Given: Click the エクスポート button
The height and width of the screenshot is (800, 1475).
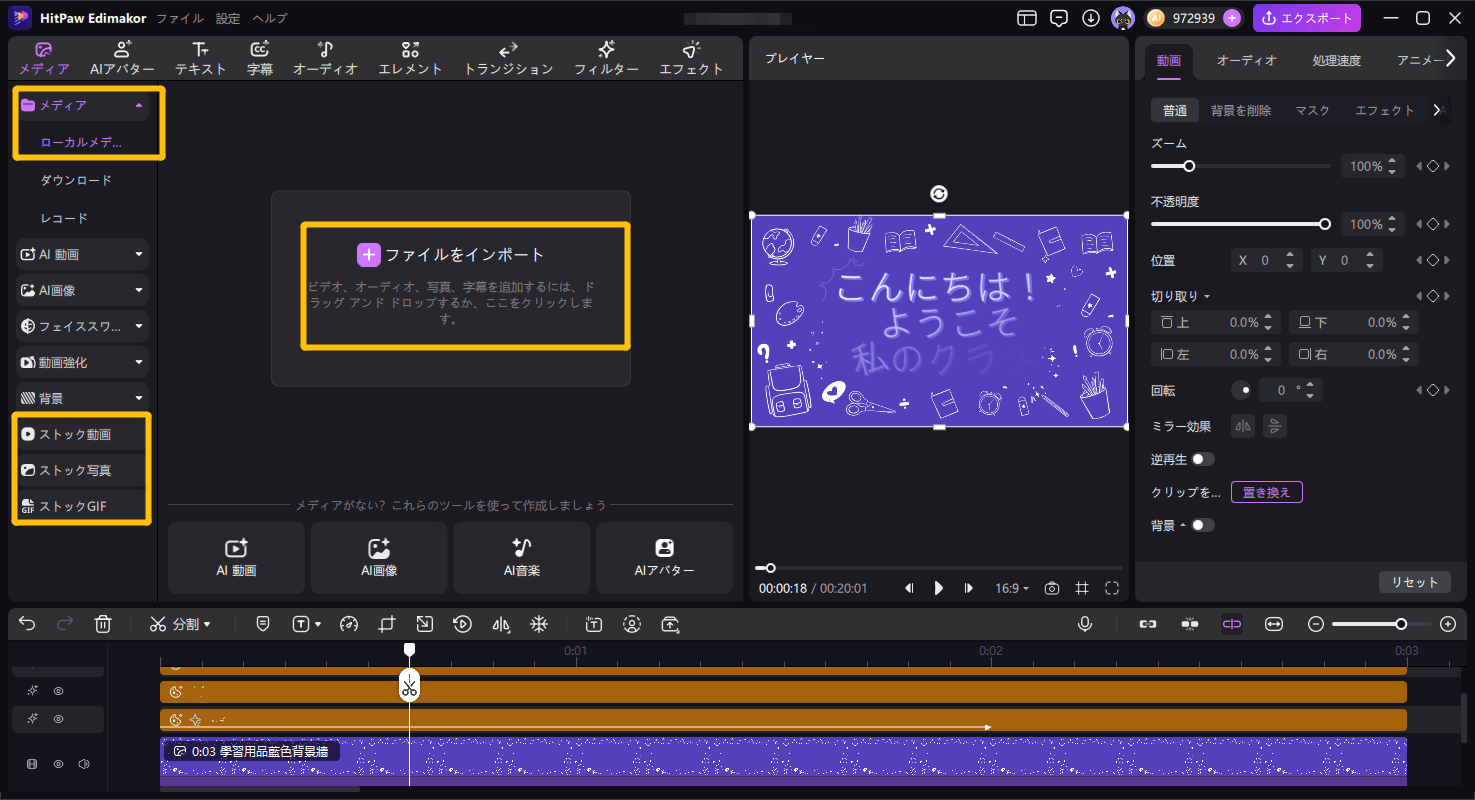Looking at the screenshot, I should 1307,18.
